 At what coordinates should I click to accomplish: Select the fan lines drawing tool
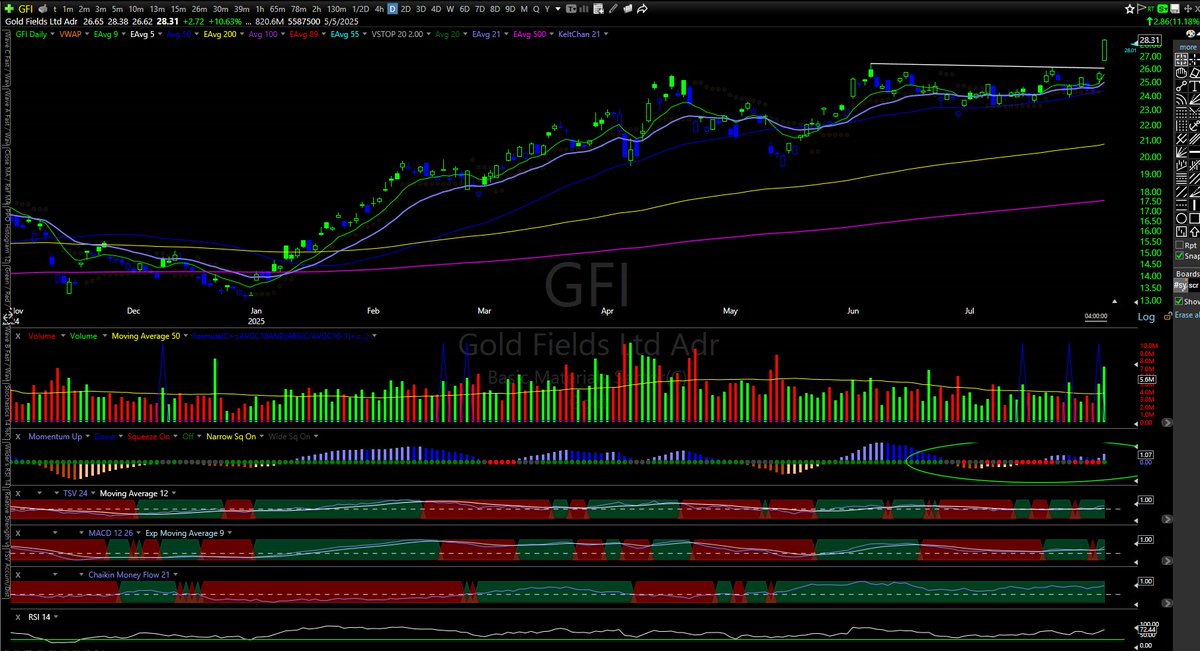pos(1181,153)
